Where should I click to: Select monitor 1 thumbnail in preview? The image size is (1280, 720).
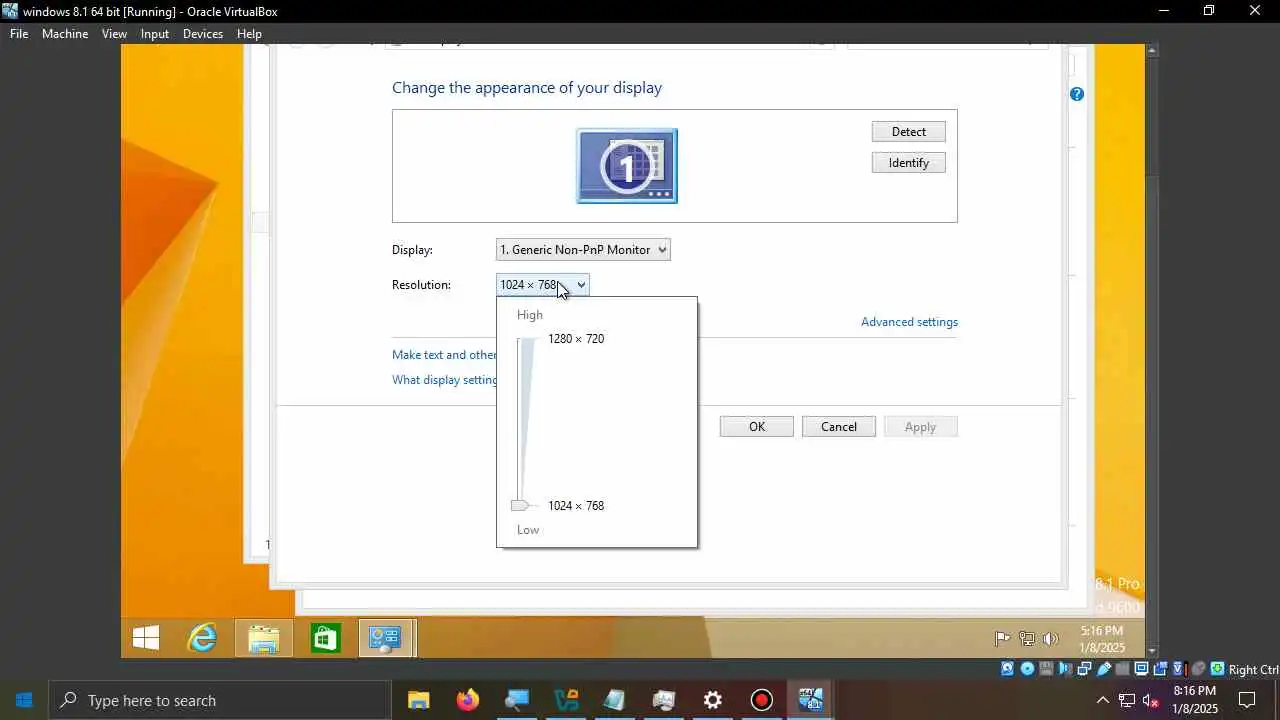tap(627, 166)
